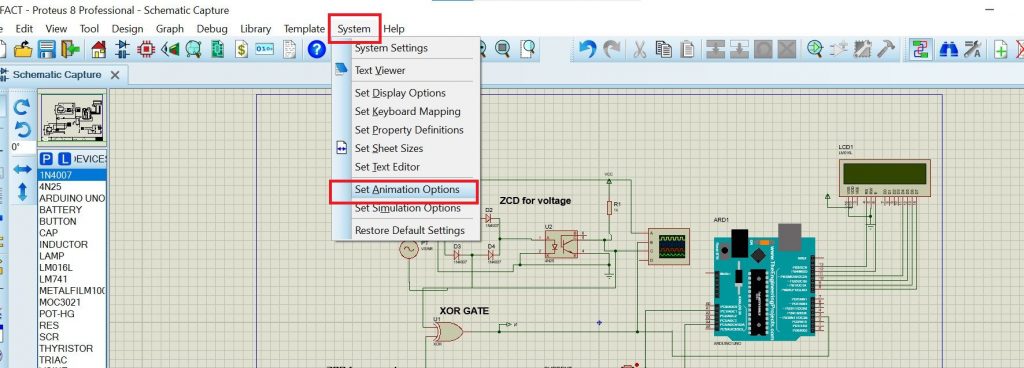Open the Edit menu
Screen dimensions: 1024x368
pyautogui.click(x=24, y=29)
